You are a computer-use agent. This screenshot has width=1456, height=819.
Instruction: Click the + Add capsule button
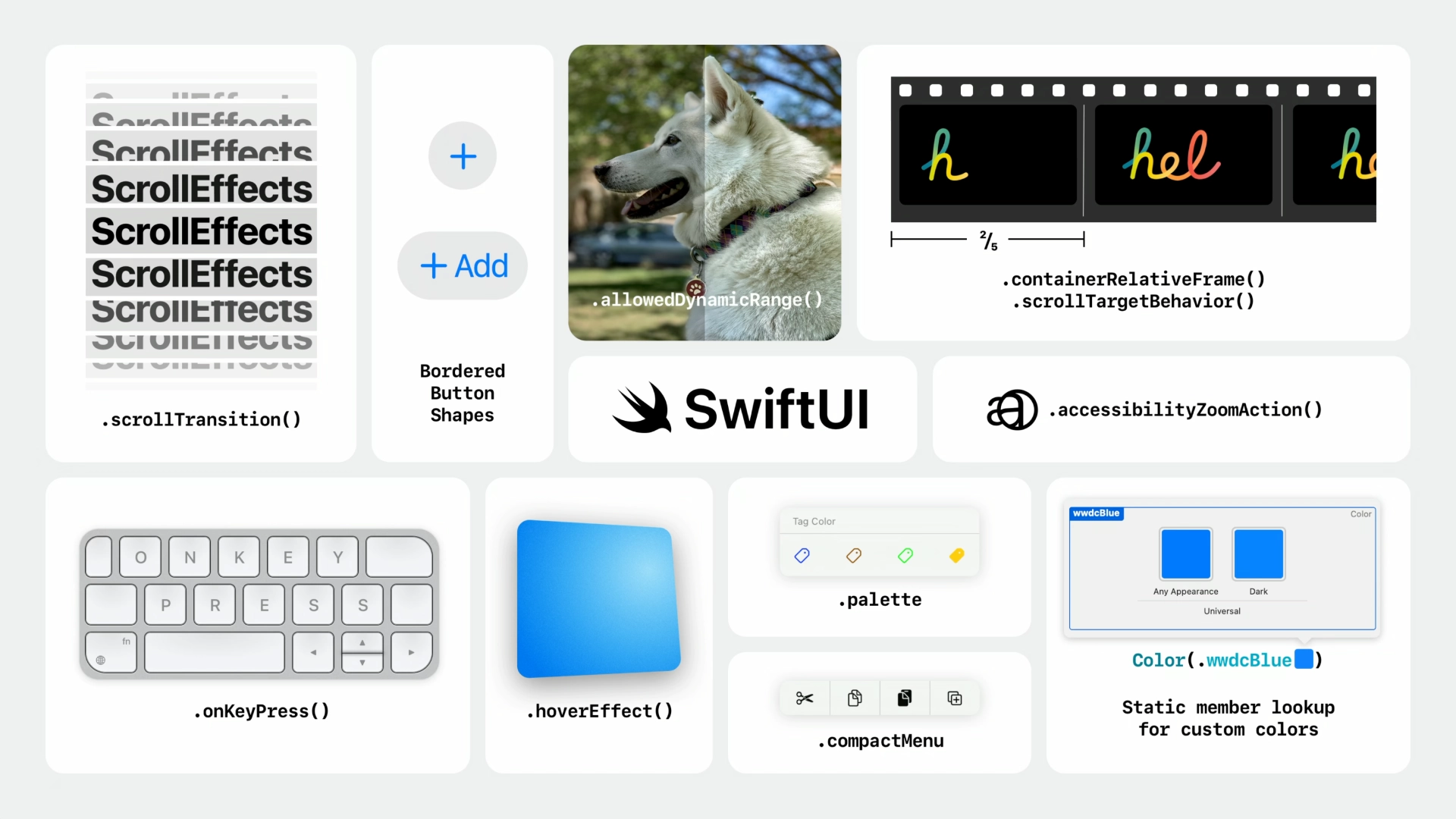463,265
